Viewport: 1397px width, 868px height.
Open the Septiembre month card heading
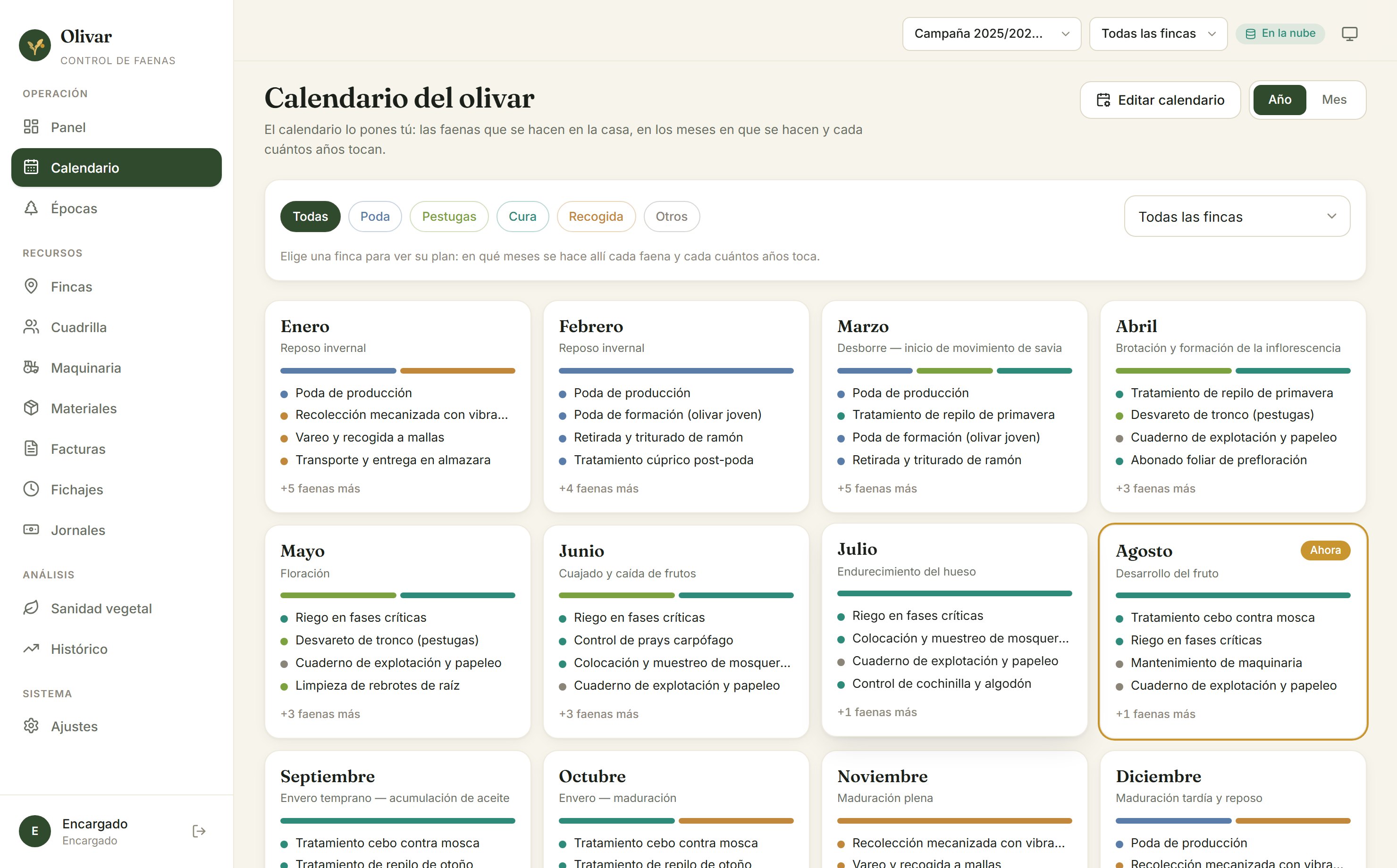(x=327, y=777)
